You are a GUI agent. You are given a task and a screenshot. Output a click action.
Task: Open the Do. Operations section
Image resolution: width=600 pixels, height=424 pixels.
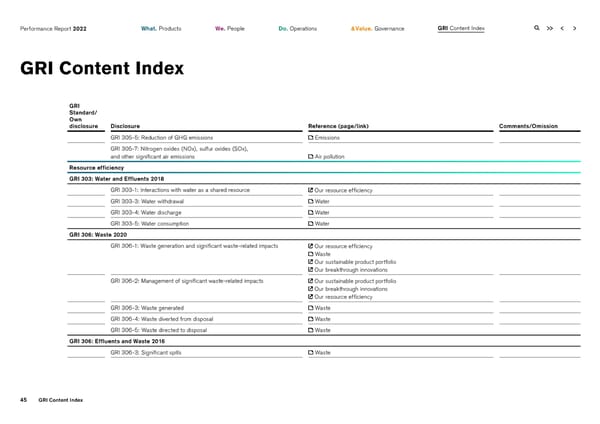click(x=298, y=29)
